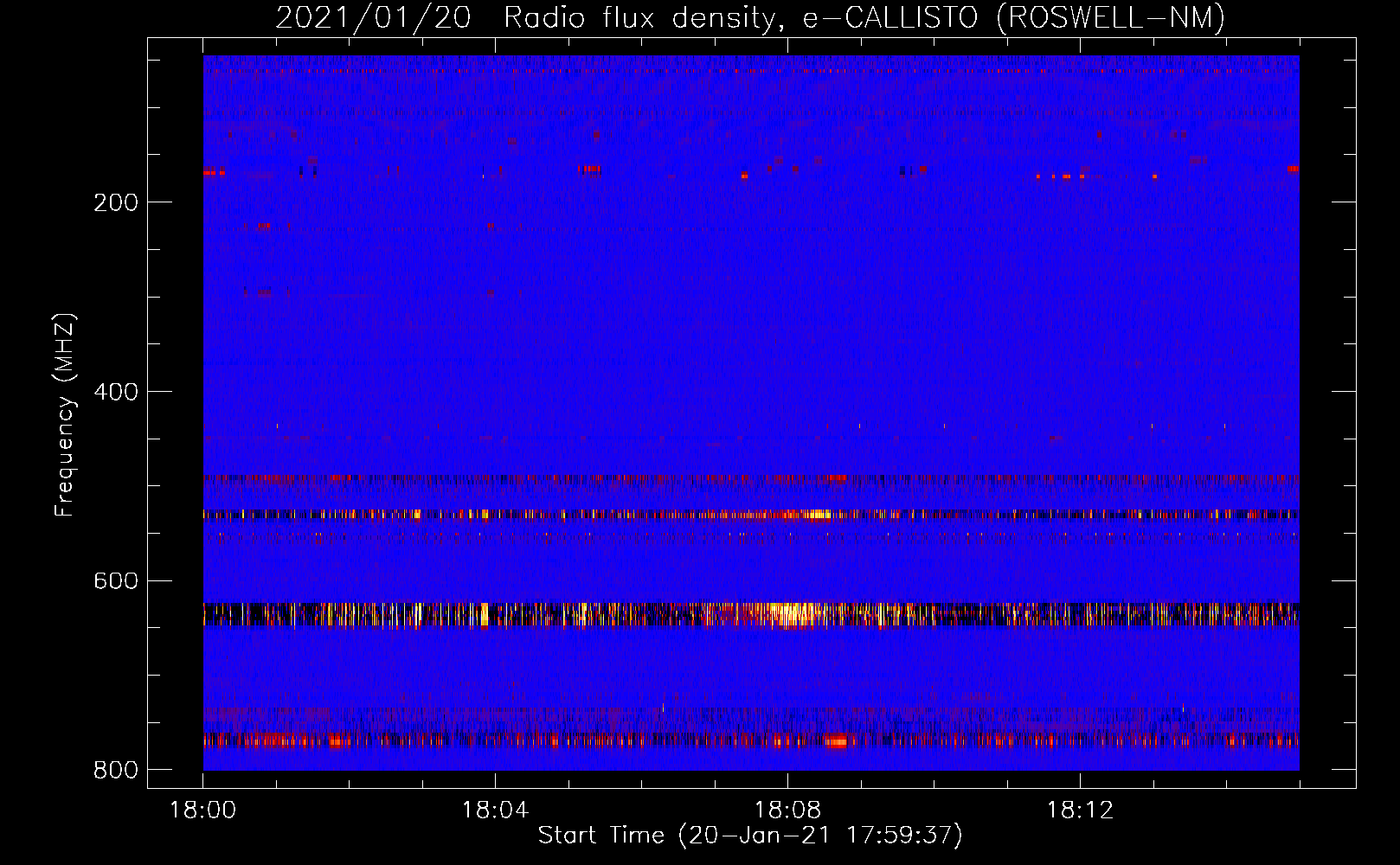Click the 18:04 time tick label
1400x865 pixels.
click(x=495, y=811)
